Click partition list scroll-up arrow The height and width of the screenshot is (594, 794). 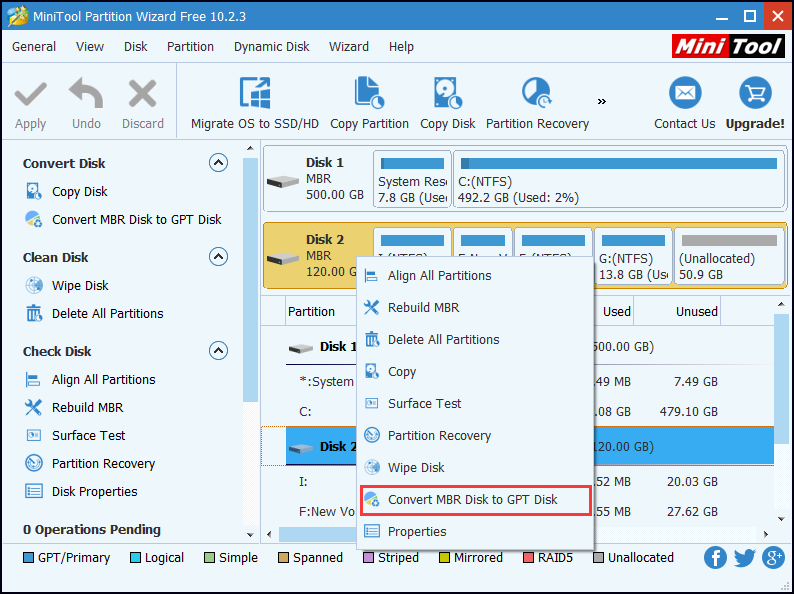783,304
